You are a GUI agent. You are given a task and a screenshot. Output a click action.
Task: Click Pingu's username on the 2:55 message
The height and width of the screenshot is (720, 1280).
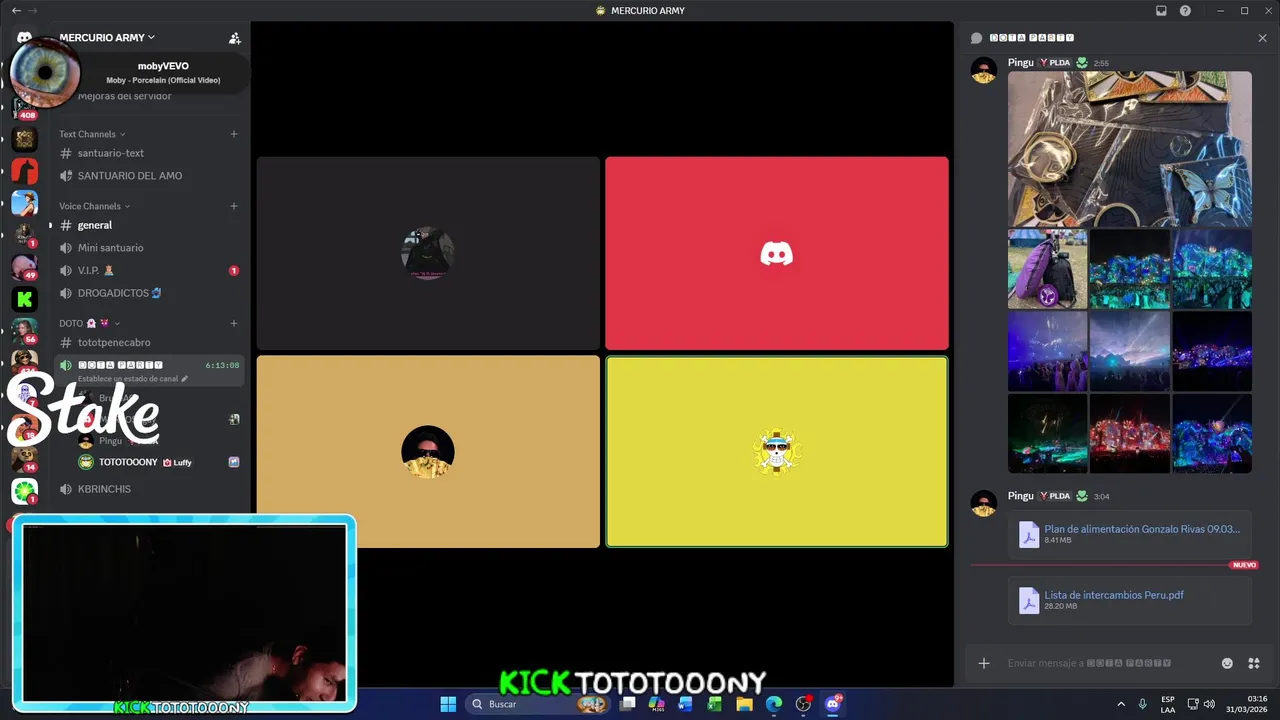point(1020,62)
